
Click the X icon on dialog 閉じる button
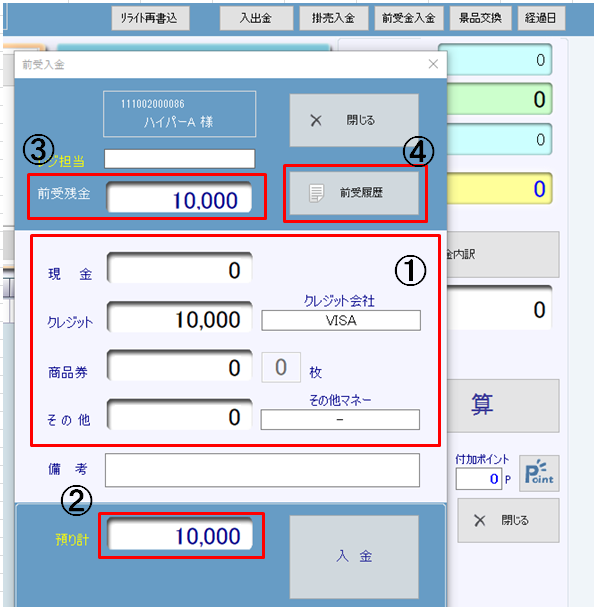[x=316, y=120]
